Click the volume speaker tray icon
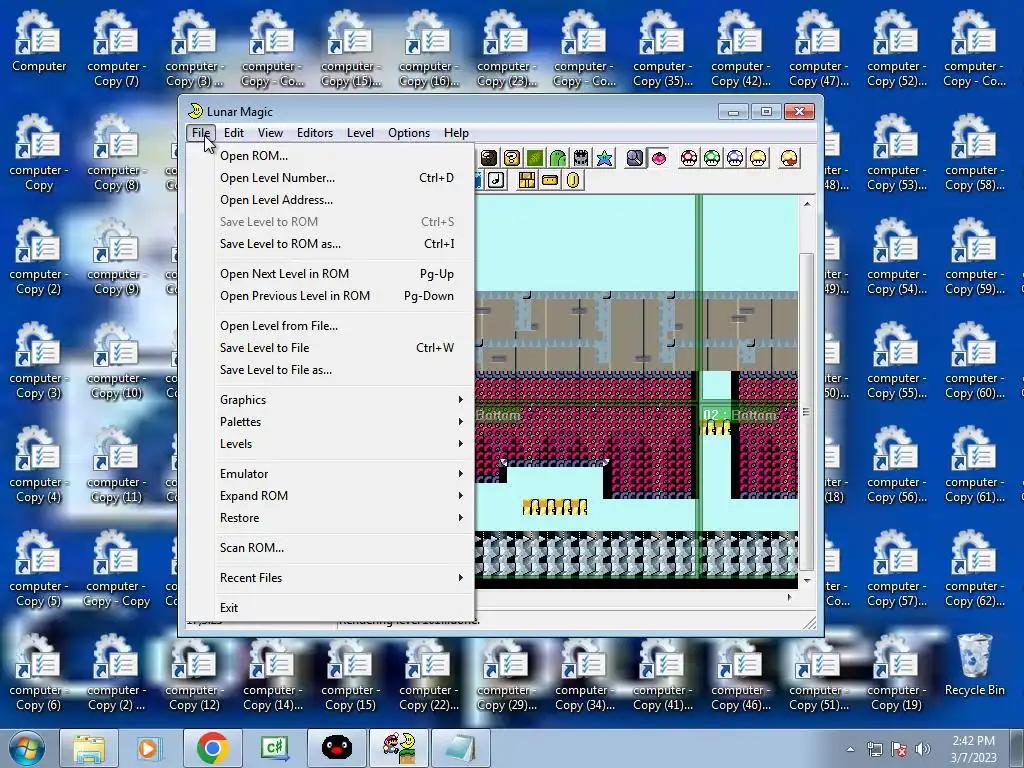1024x768 pixels. 922,749
